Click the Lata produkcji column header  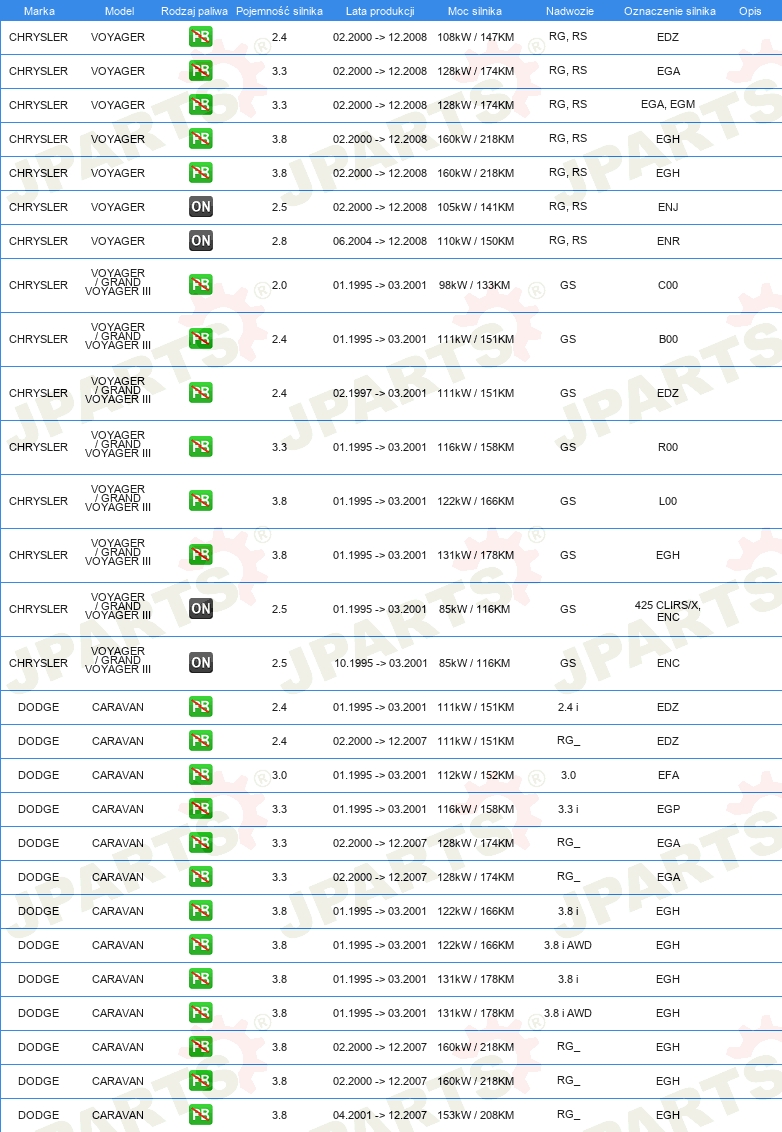[380, 11]
